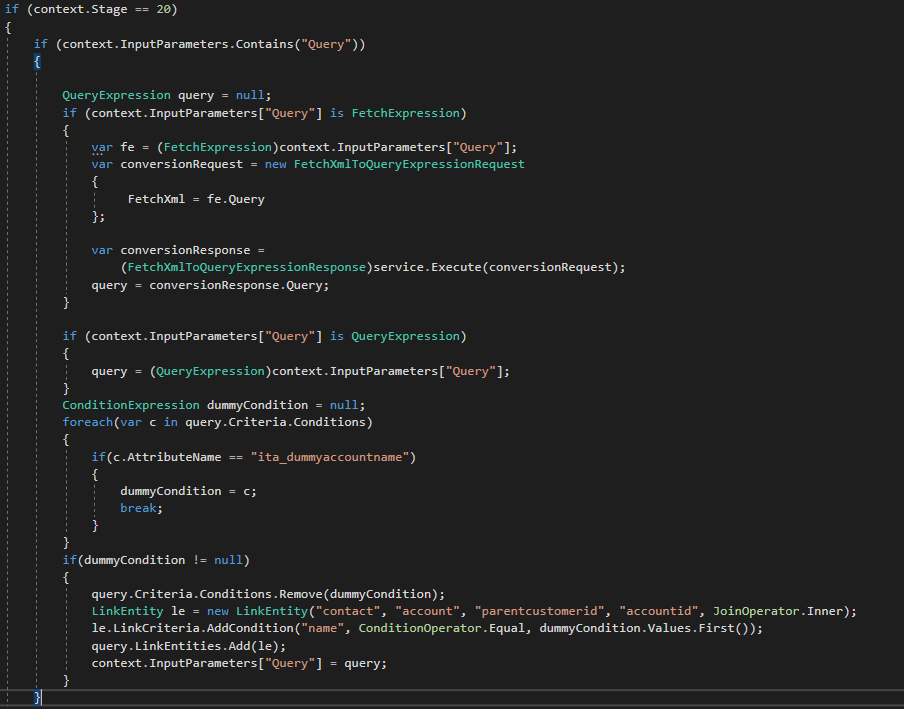The height and width of the screenshot is (709, 904).
Task: Click the highlighted opening brace under Contains check
Action: tap(37, 62)
